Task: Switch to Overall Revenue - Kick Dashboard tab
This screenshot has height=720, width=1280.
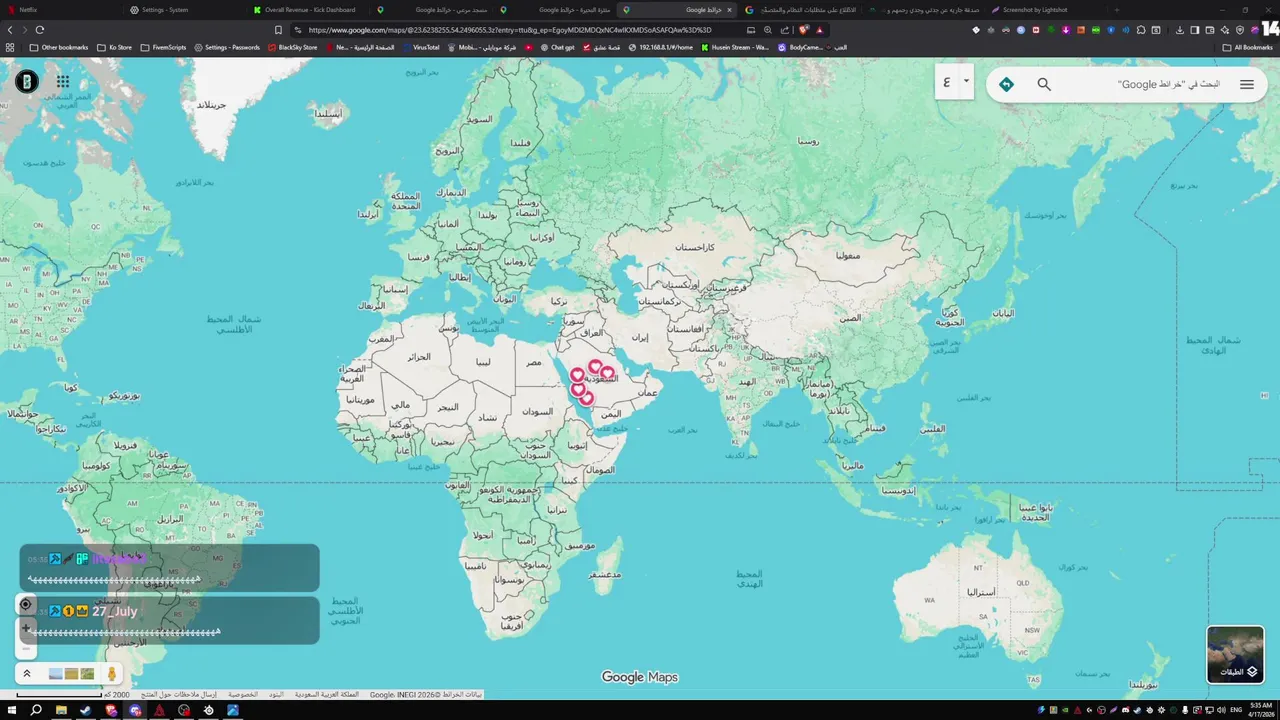Action: pos(309,10)
